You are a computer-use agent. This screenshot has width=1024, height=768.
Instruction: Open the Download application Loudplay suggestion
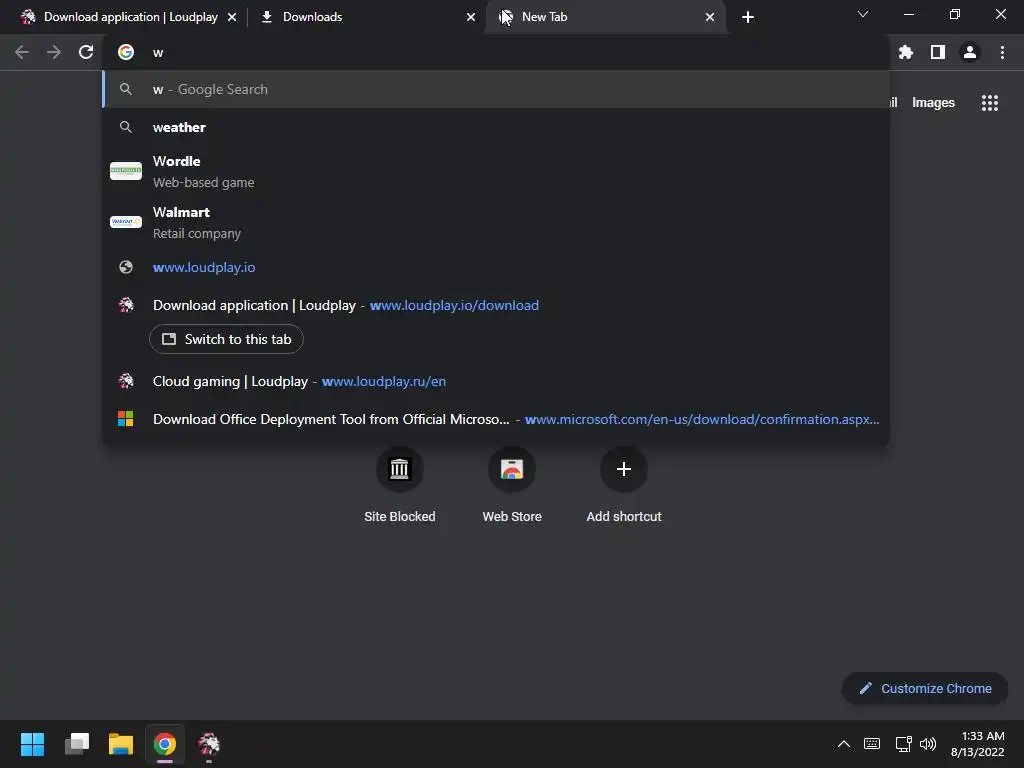[496, 305]
